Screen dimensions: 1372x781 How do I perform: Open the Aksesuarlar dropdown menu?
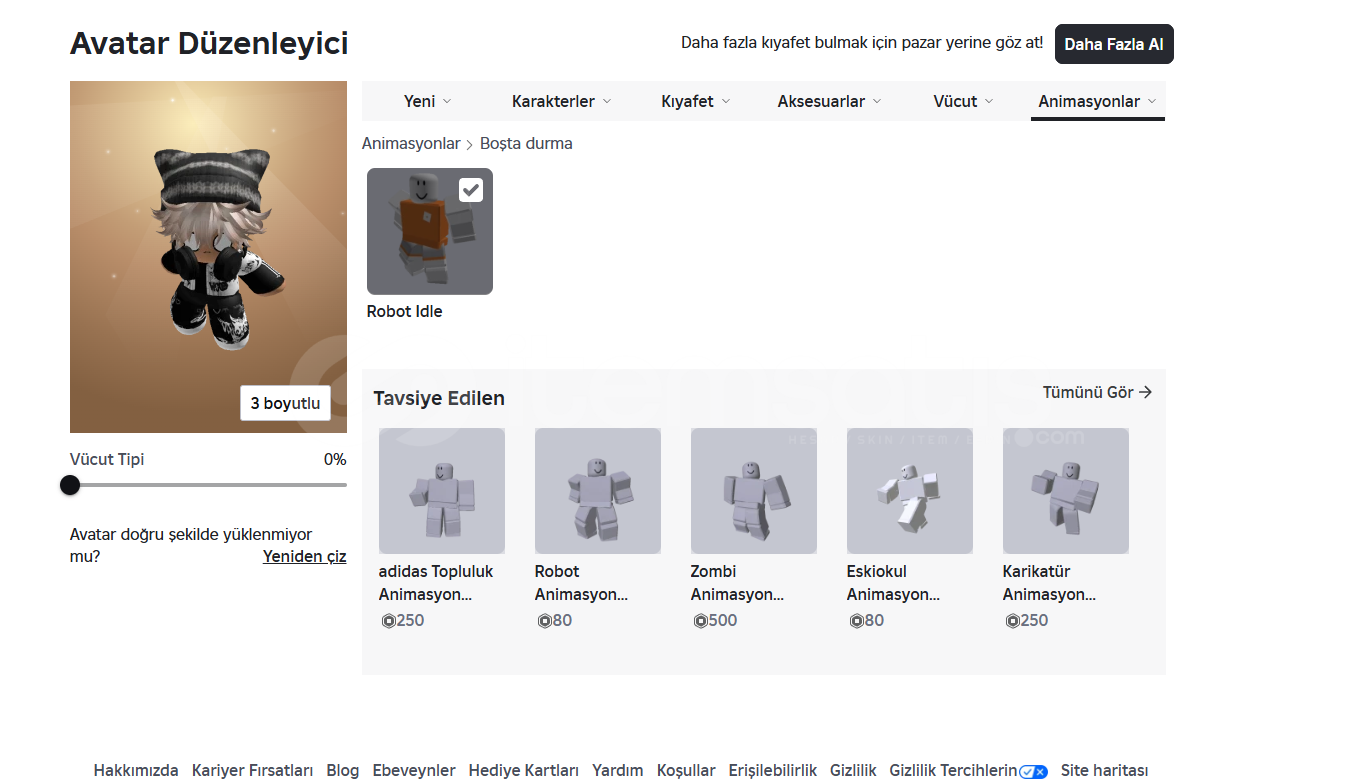coord(830,101)
